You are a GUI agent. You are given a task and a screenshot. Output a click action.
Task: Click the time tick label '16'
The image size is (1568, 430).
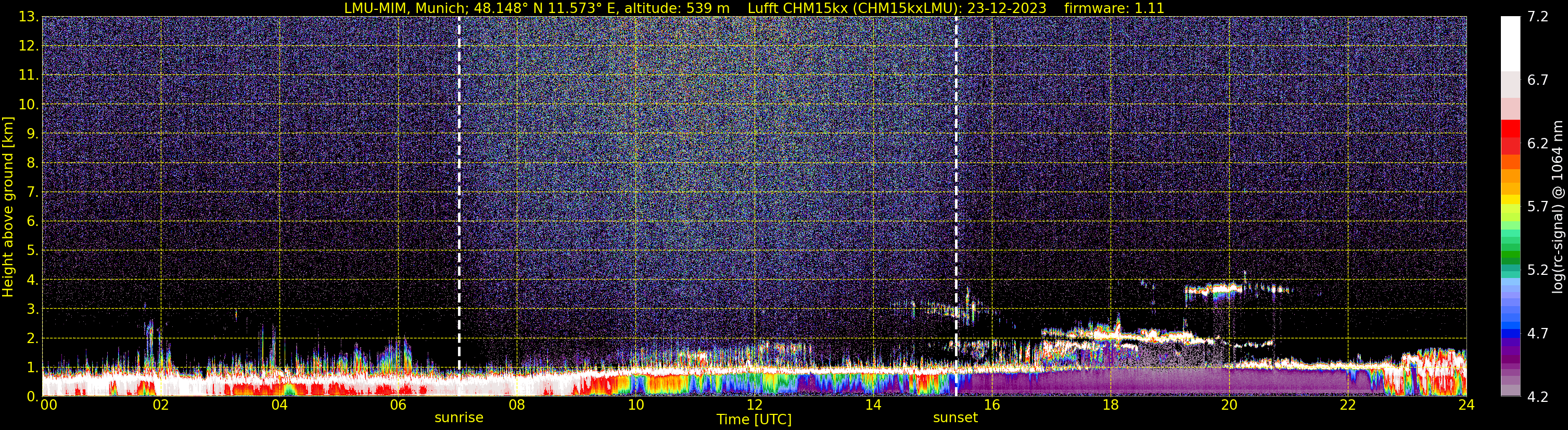tap(991, 405)
